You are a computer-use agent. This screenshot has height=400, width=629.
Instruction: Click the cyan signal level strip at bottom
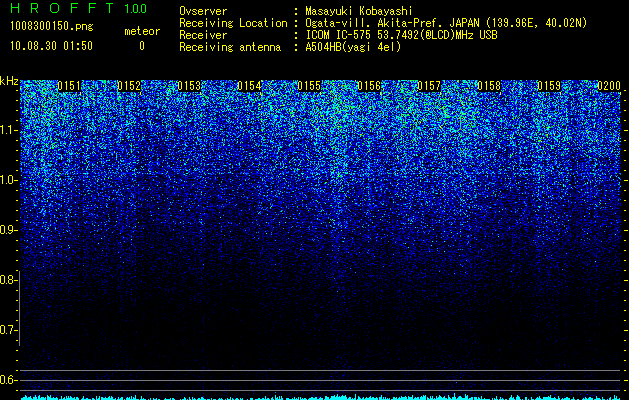click(321, 397)
